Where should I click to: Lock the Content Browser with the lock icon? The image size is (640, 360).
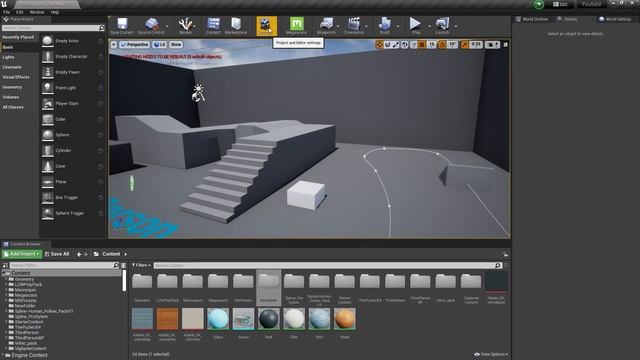click(505, 254)
